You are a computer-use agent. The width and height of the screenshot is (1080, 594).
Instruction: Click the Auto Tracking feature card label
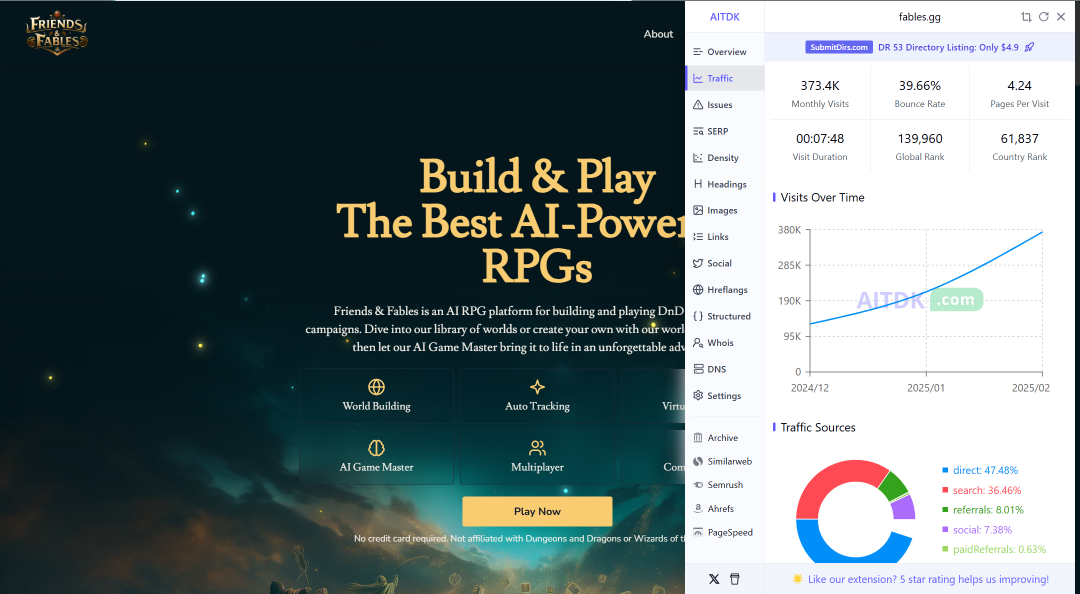coord(537,406)
